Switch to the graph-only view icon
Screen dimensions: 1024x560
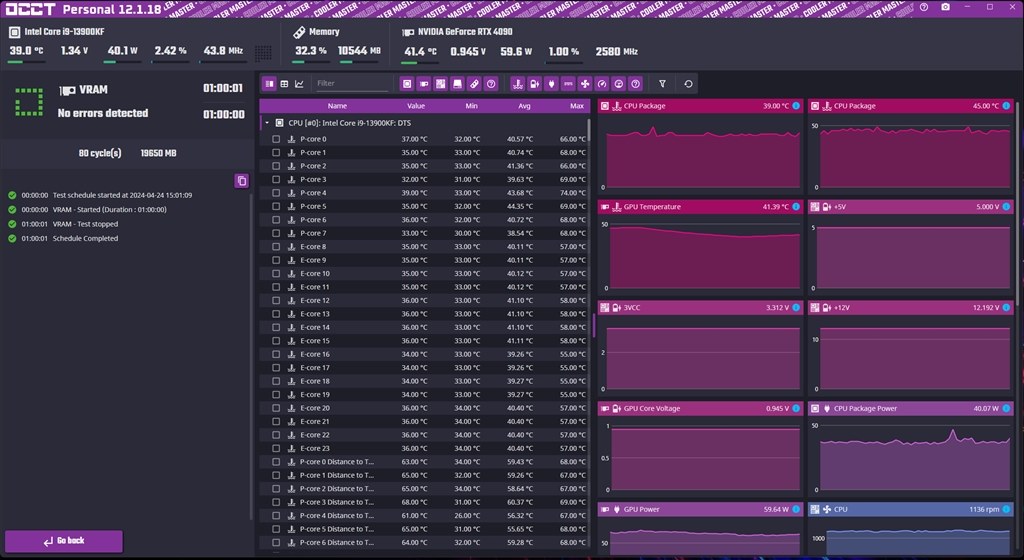pos(299,84)
